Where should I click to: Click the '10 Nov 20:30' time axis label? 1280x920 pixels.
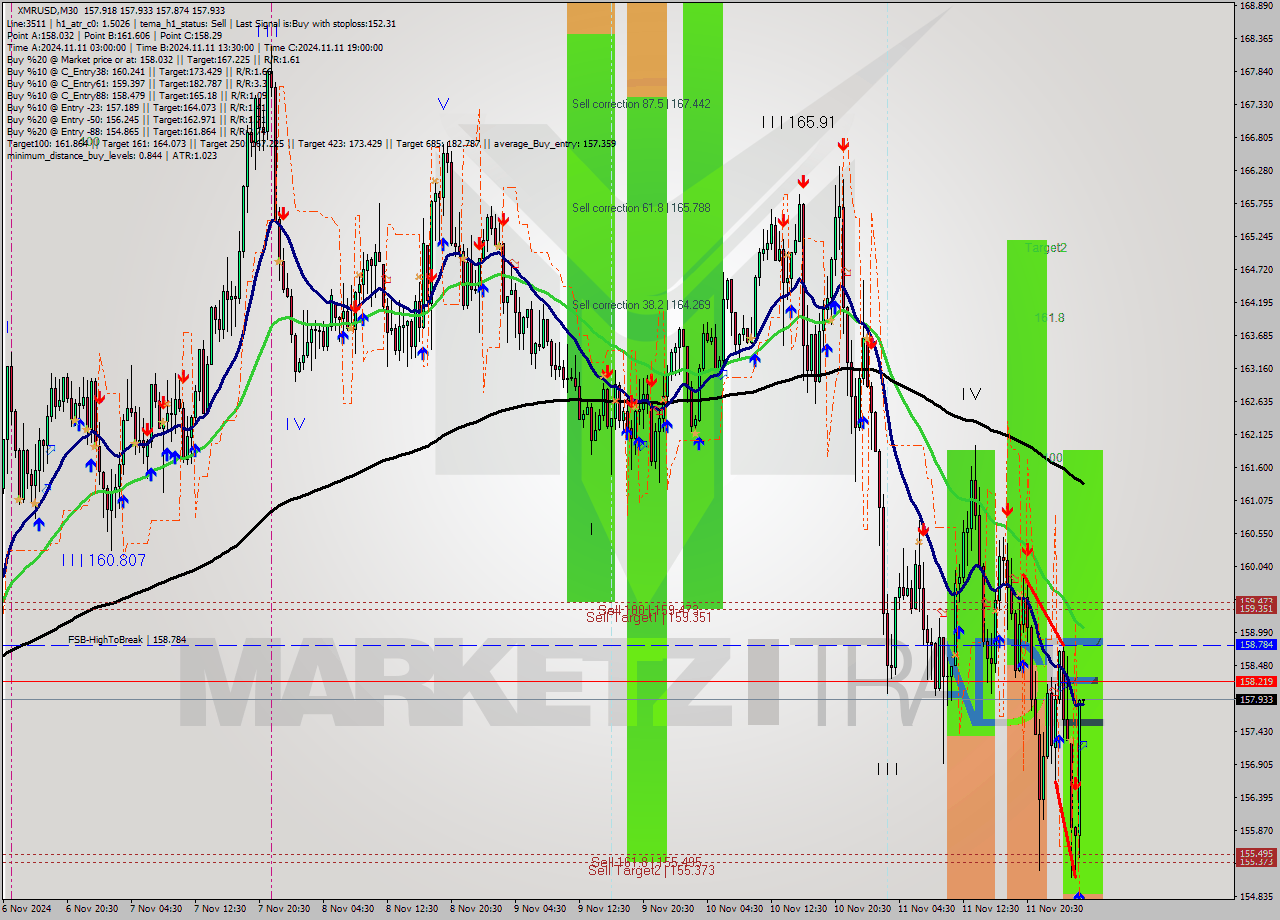pos(863,909)
